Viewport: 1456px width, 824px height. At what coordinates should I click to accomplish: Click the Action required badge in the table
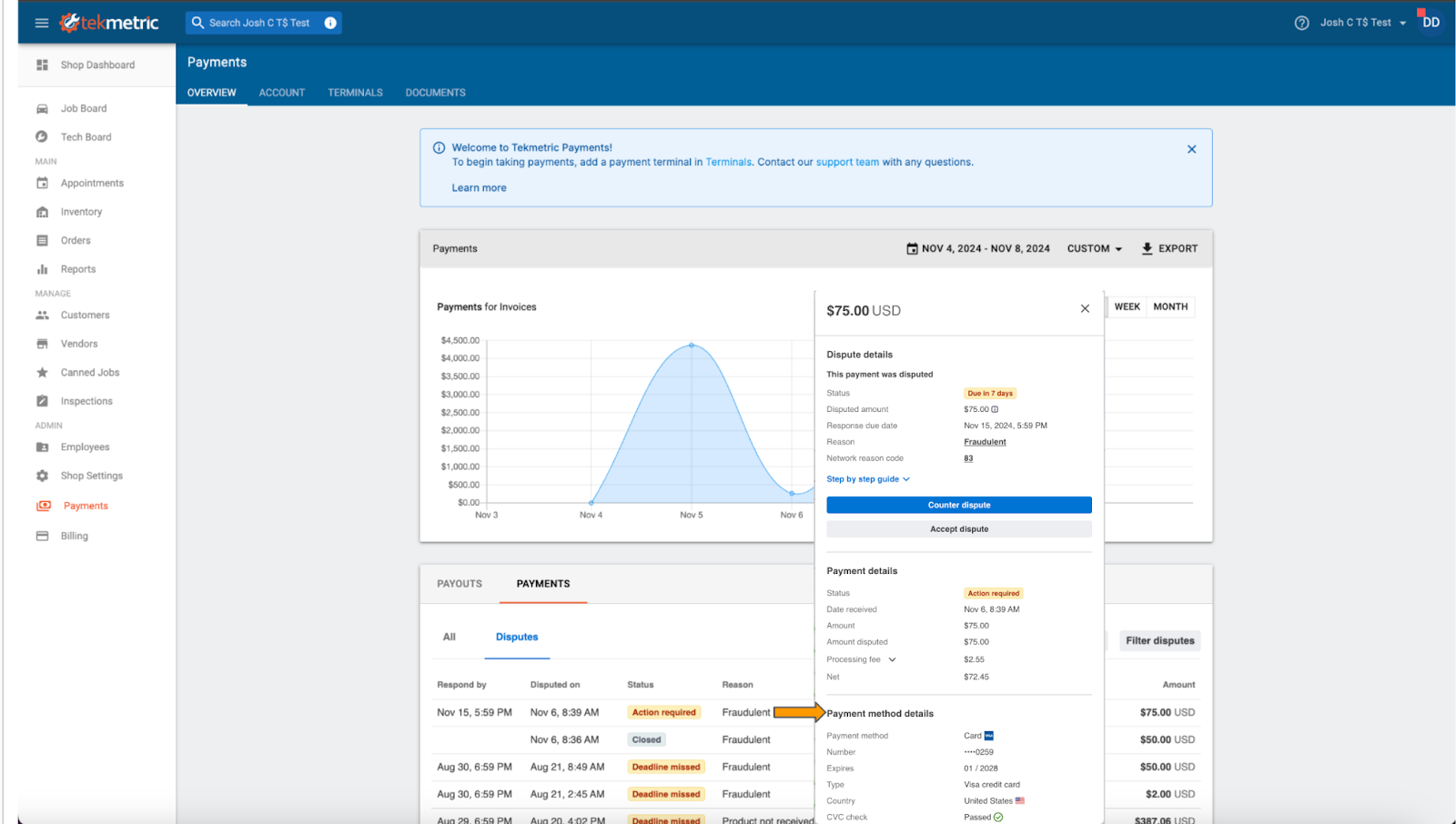[664, 713]
